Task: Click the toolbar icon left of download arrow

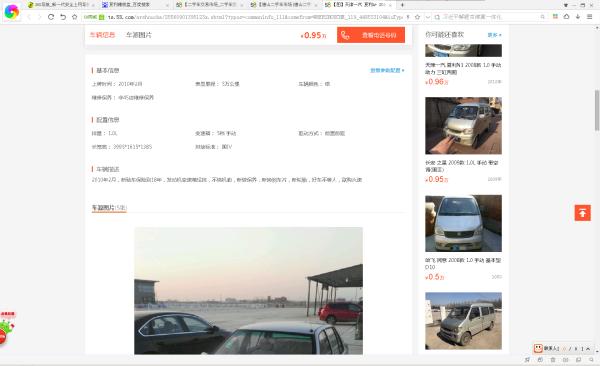Action: 566,16
